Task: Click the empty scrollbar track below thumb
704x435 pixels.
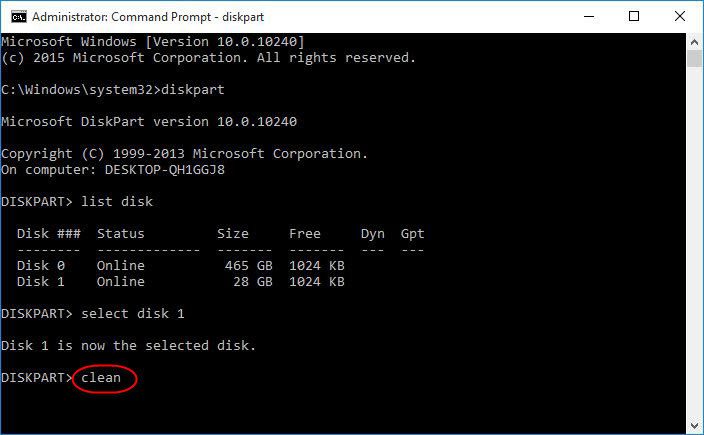Action: click(694, 242)
